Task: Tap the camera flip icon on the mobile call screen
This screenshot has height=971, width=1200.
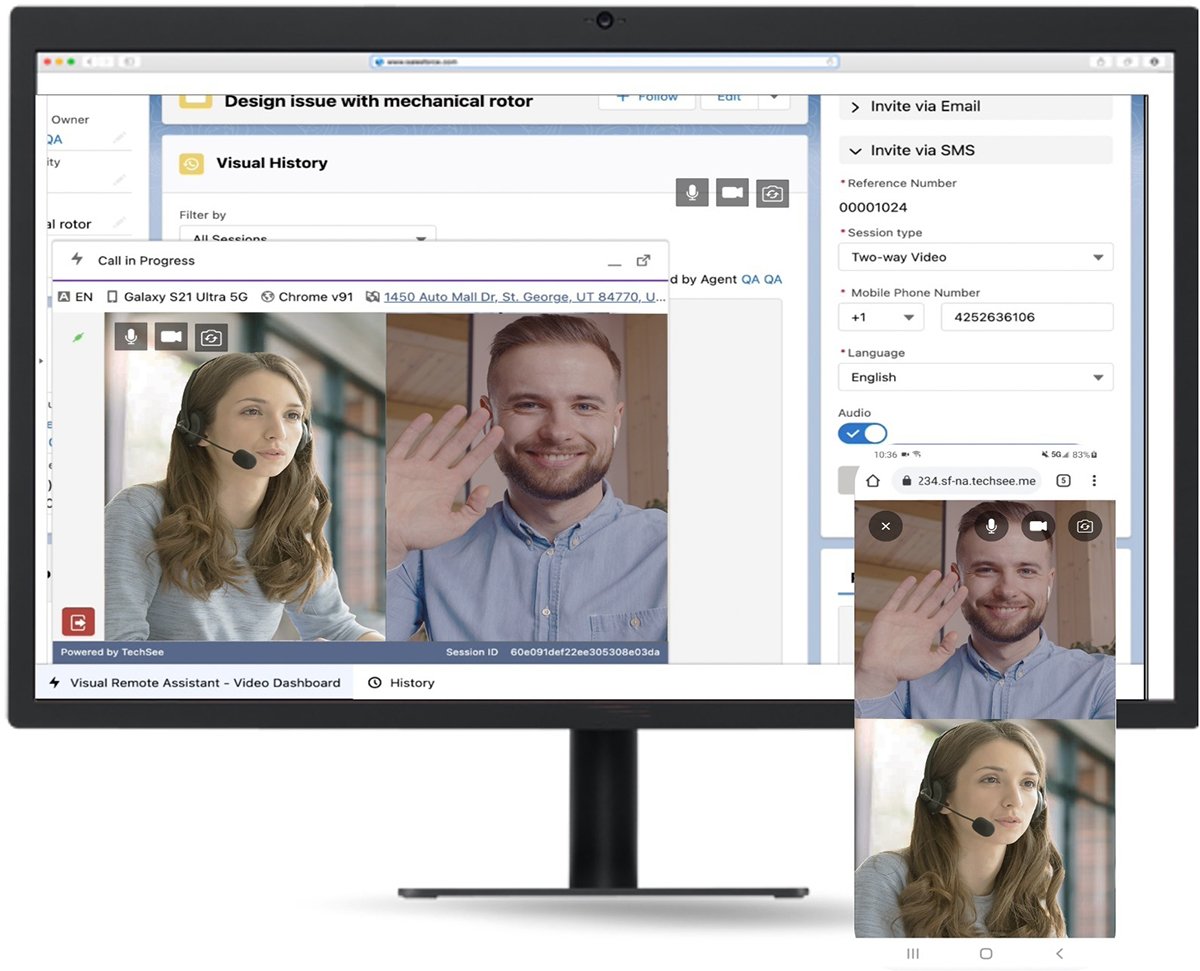Action: pos(1085,525)
